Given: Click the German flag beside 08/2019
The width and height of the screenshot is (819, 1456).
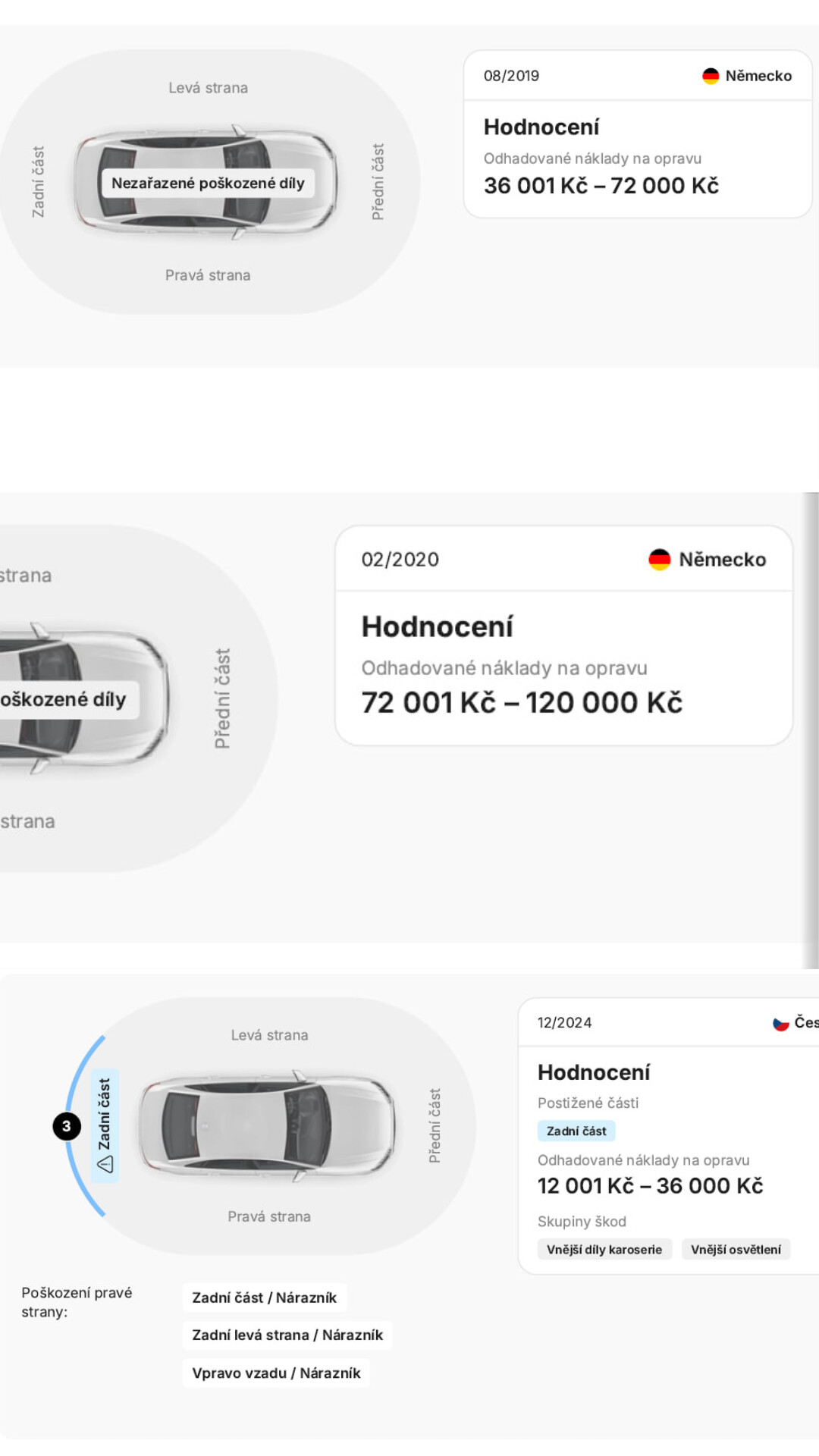Looking at the screenshot, I should 711,76.
